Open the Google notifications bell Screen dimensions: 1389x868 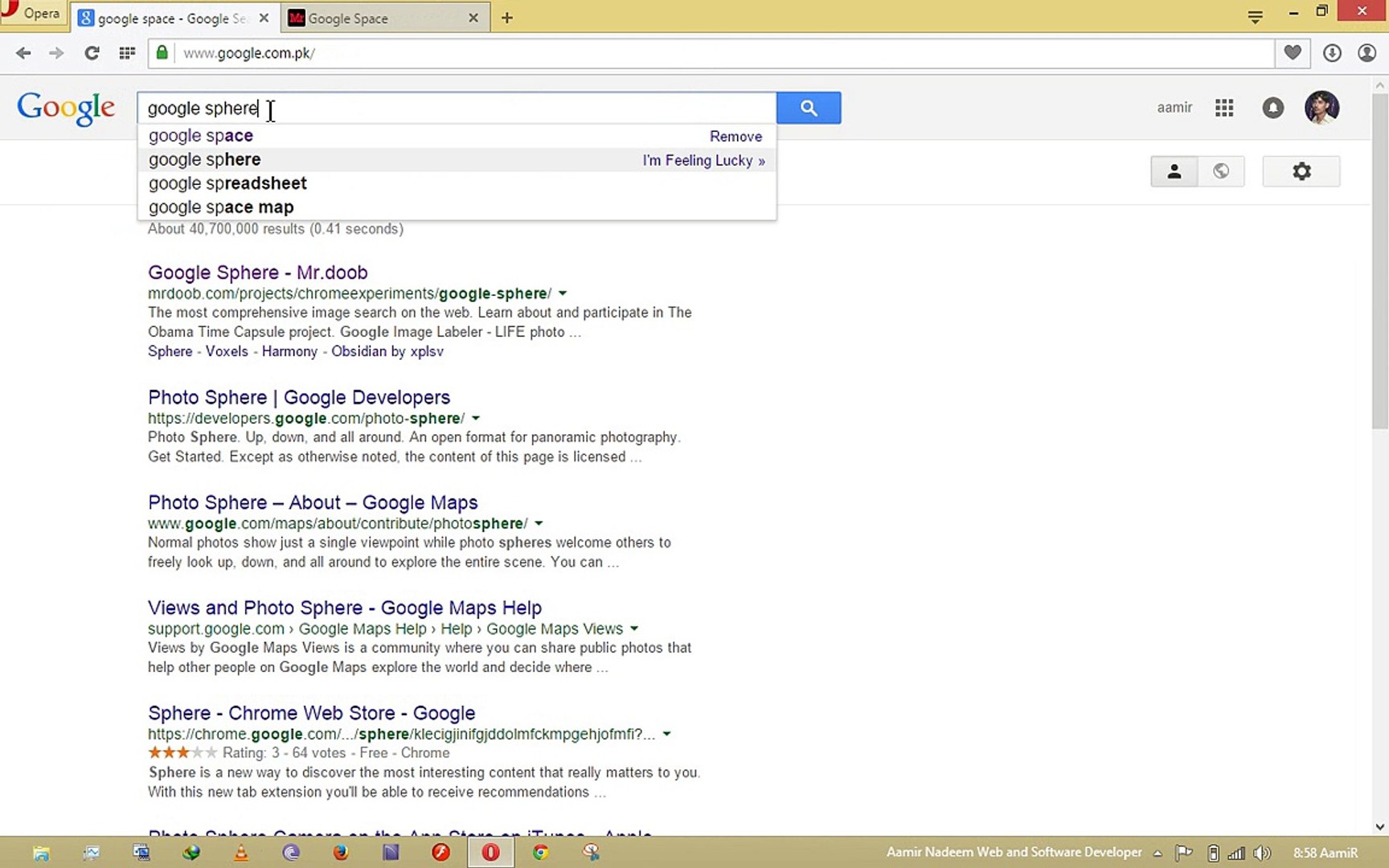1273,108
